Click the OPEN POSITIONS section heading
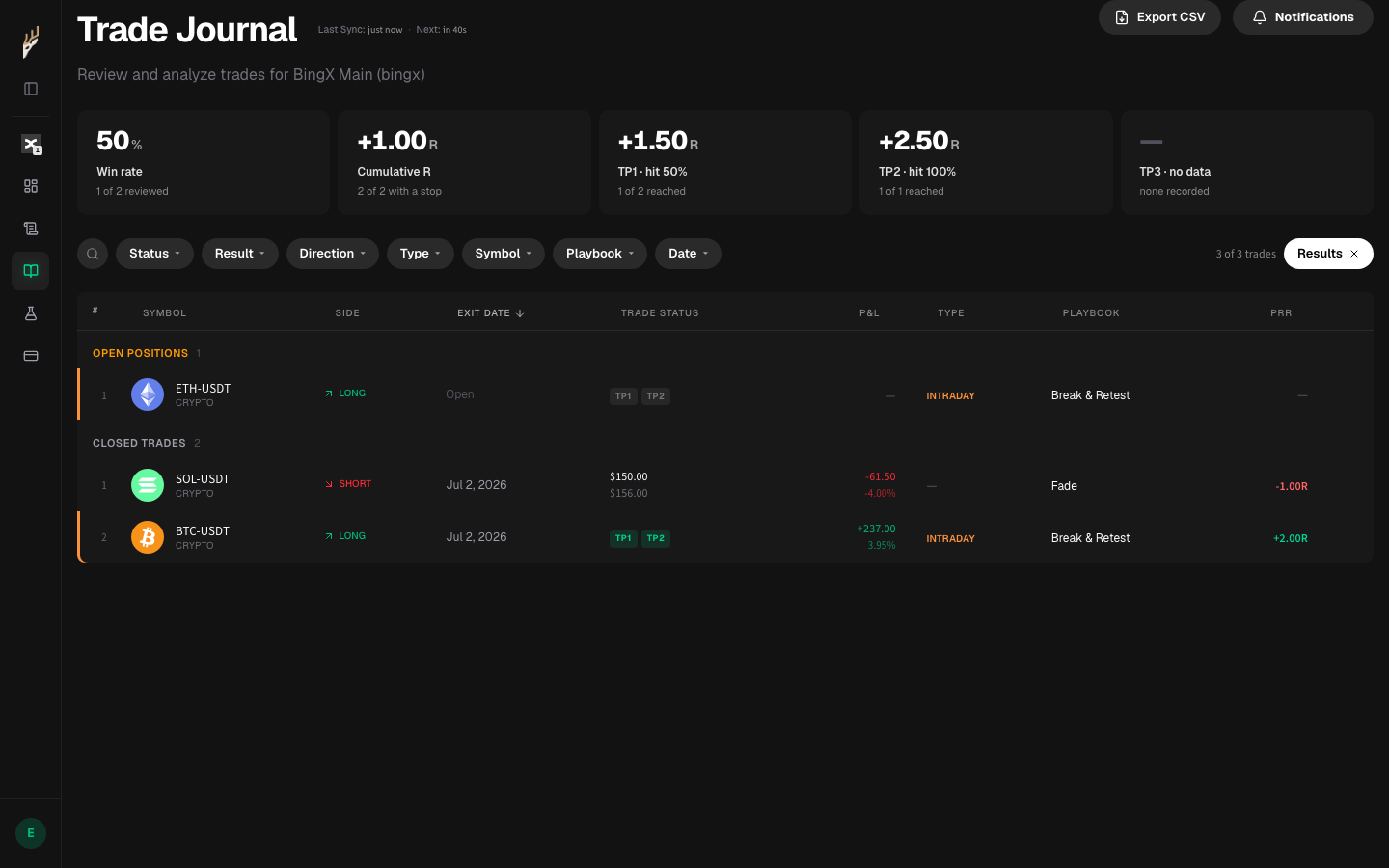The width and height of the screenshot is (1389, 868). (x=140, y=353)
